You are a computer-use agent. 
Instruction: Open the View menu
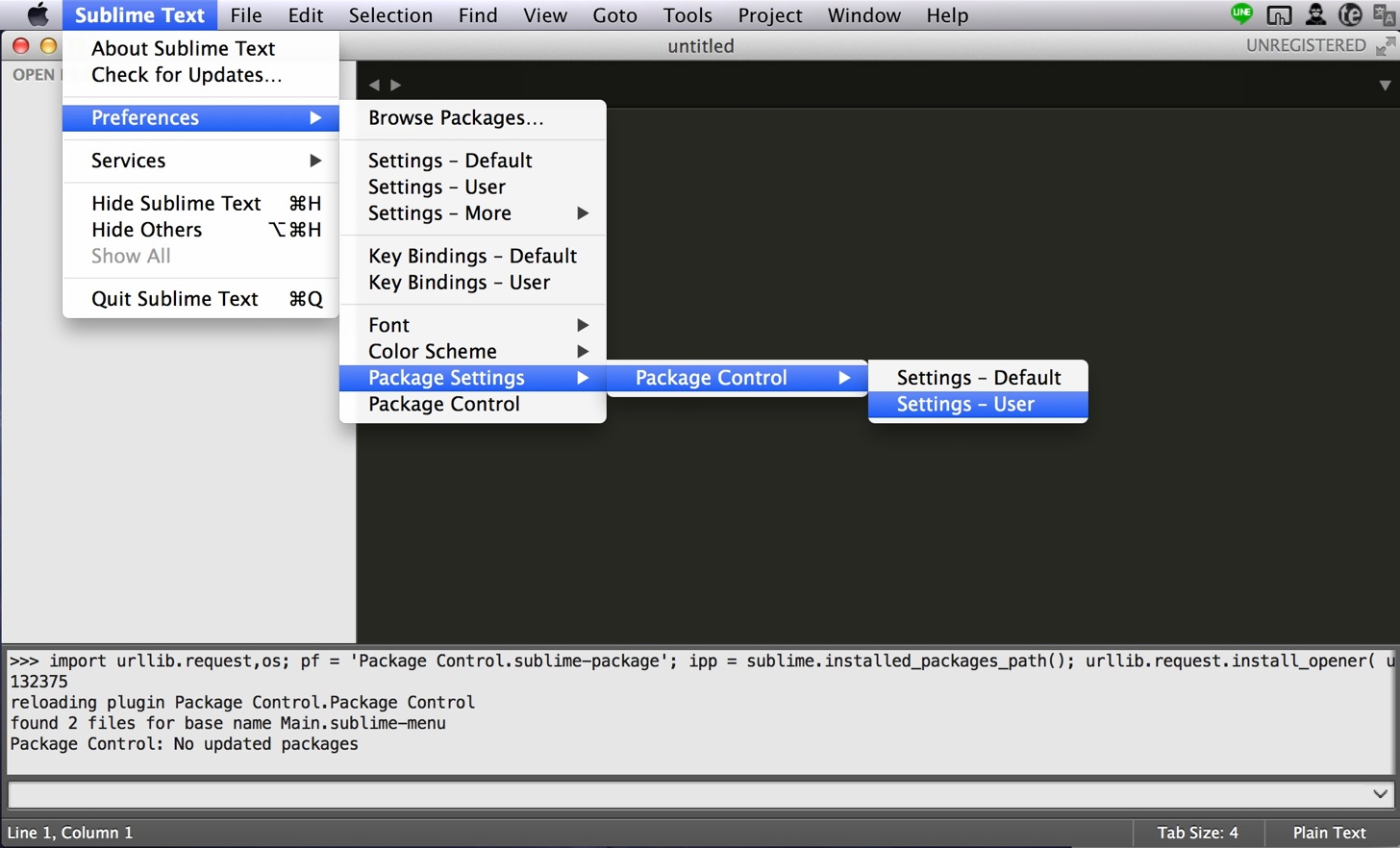tap(545, 15)
